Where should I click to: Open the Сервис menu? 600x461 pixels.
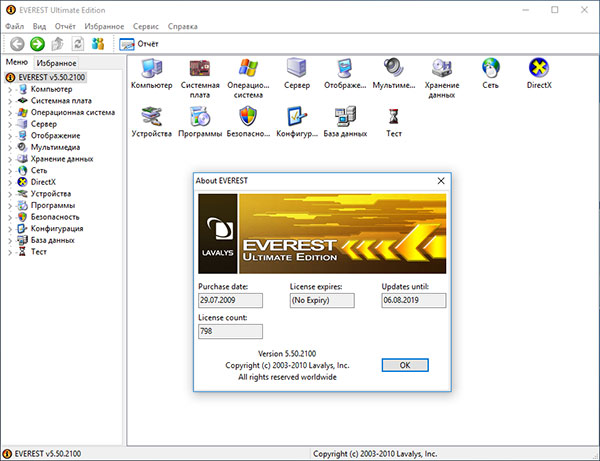pyautogui.click(x=146, y=26)
